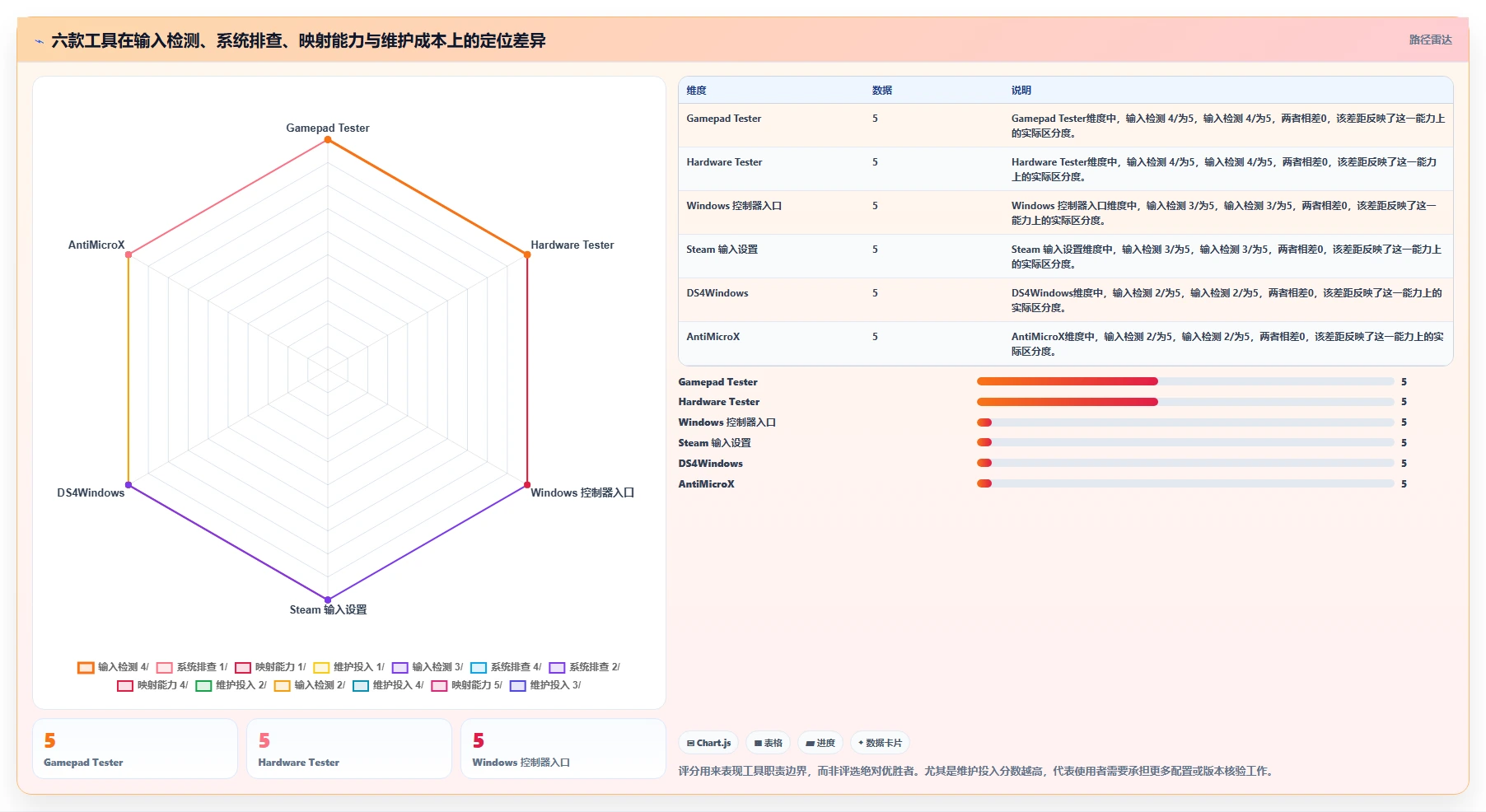1486x812 pixels.
Task: Click the 数据 table column header
Action: tap(882, 91)
